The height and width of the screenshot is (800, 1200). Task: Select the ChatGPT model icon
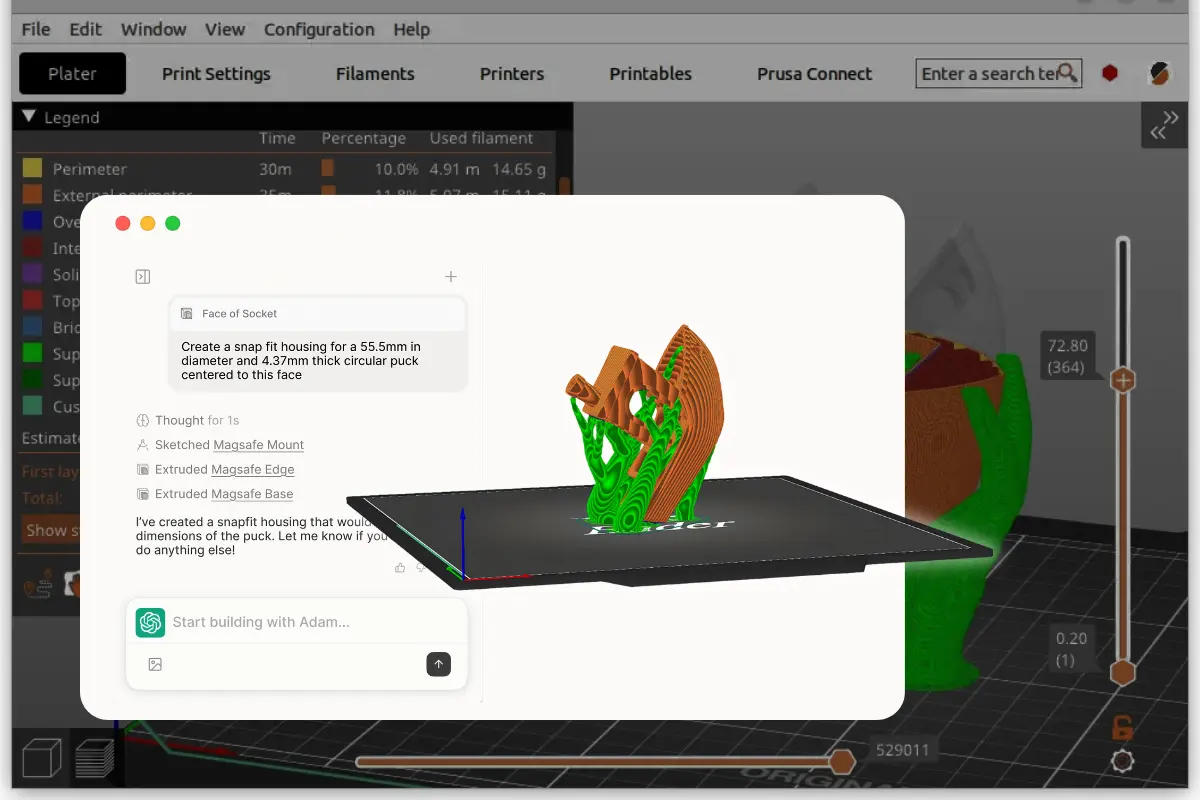151,622
